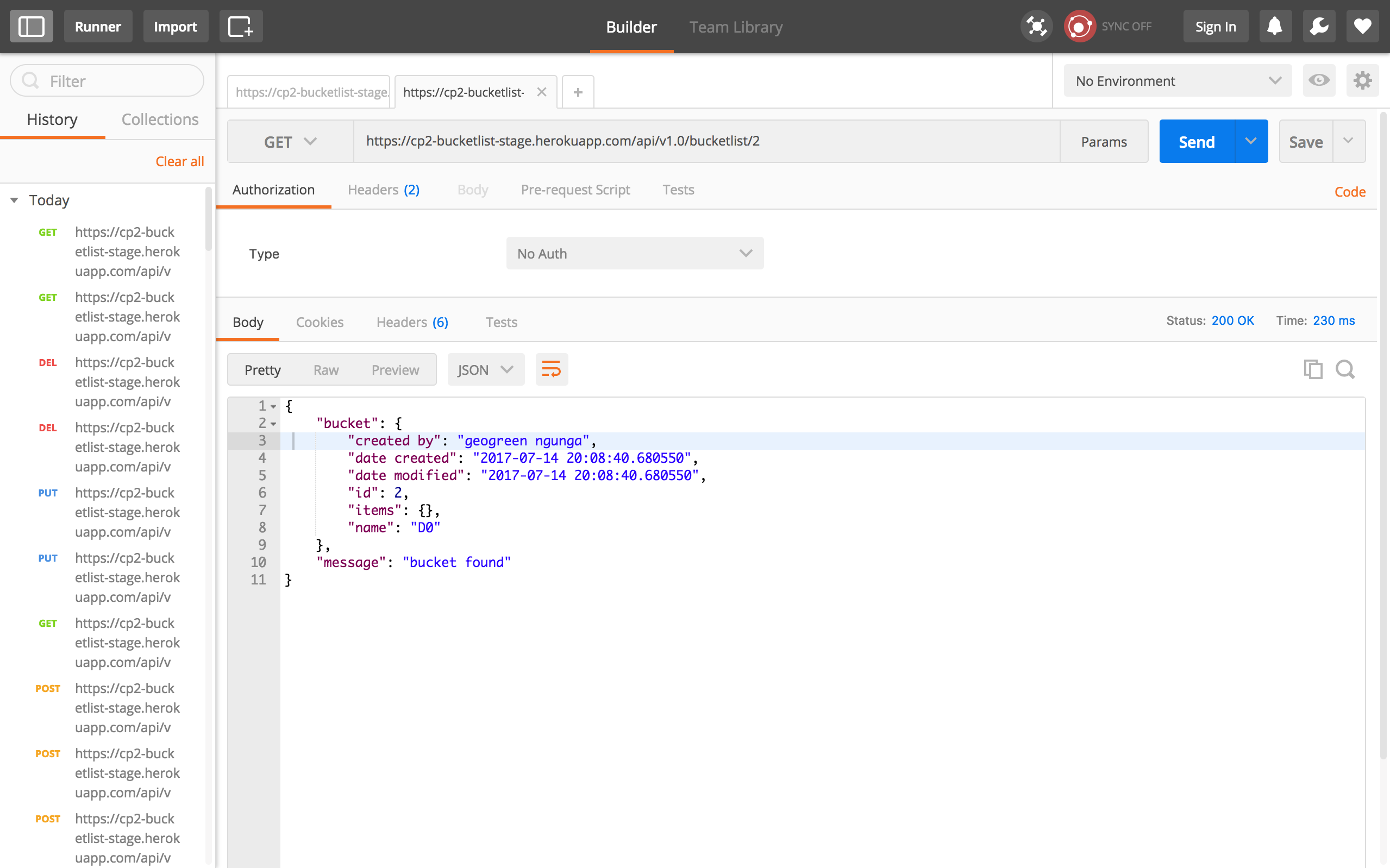
Task: Click the blue Send button
Action: pos(1197,142)
